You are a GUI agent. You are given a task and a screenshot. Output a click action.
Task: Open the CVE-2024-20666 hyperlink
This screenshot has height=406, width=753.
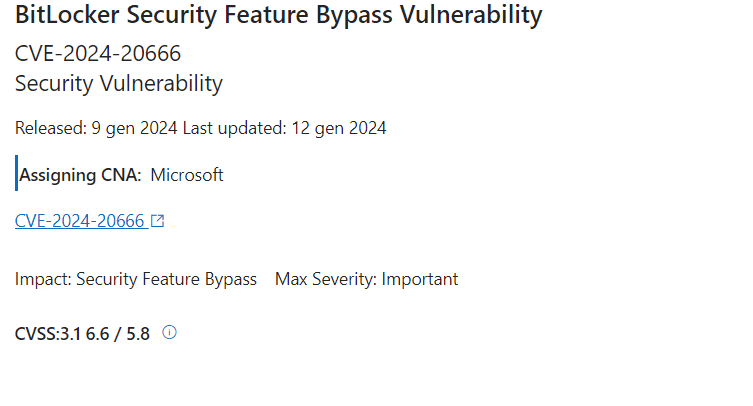[80, 221]
